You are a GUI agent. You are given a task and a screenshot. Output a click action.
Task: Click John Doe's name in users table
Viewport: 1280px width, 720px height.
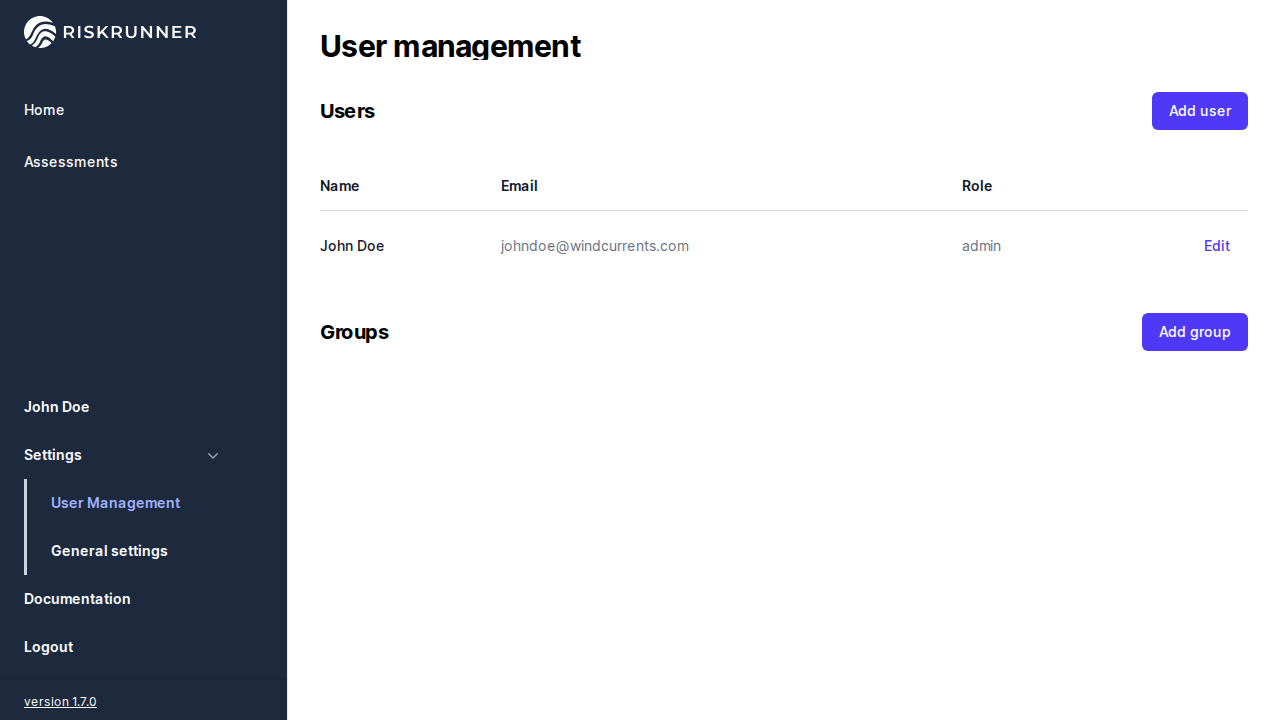[352, 246]
